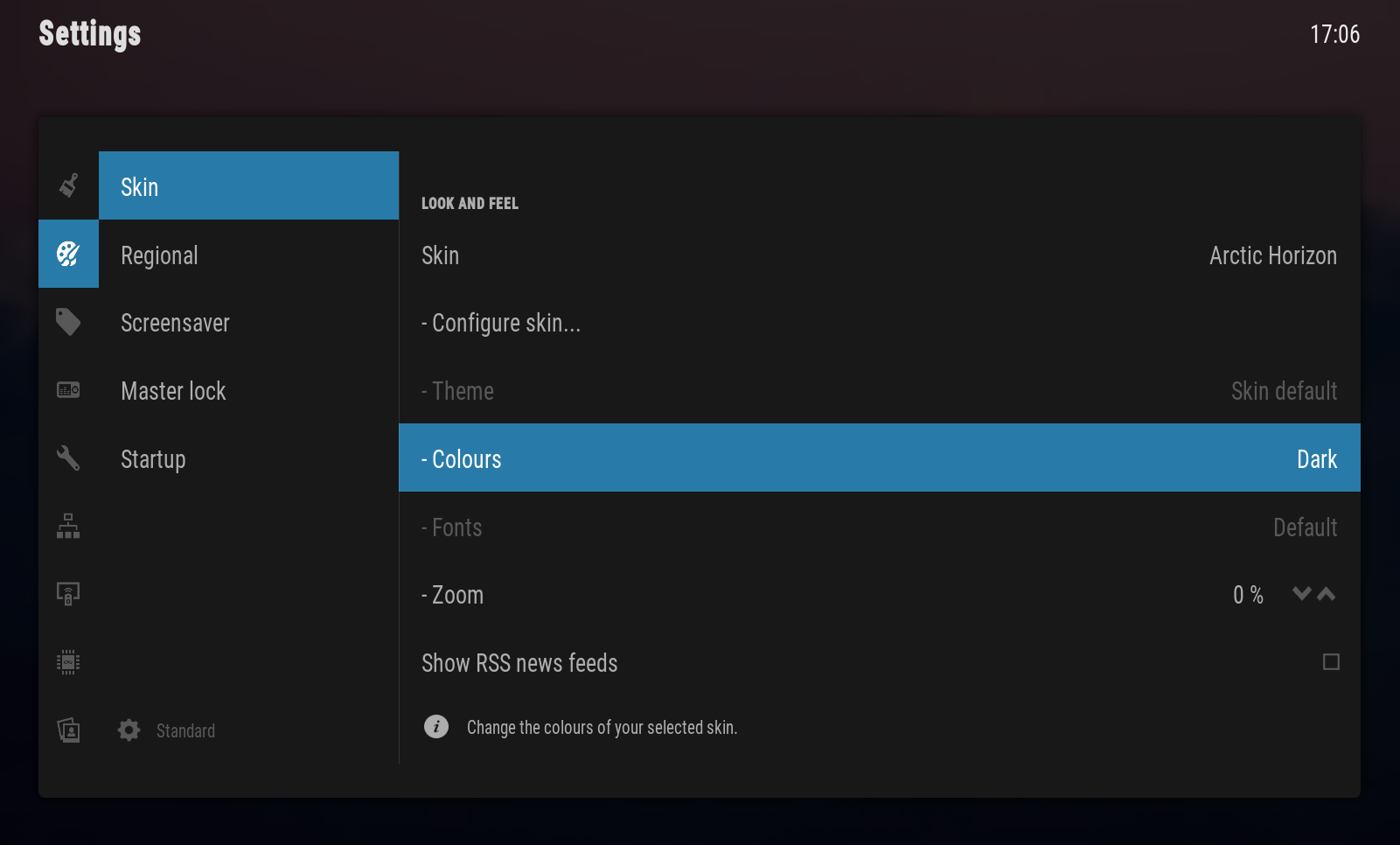Change Fonts from Default

[880, 527]
